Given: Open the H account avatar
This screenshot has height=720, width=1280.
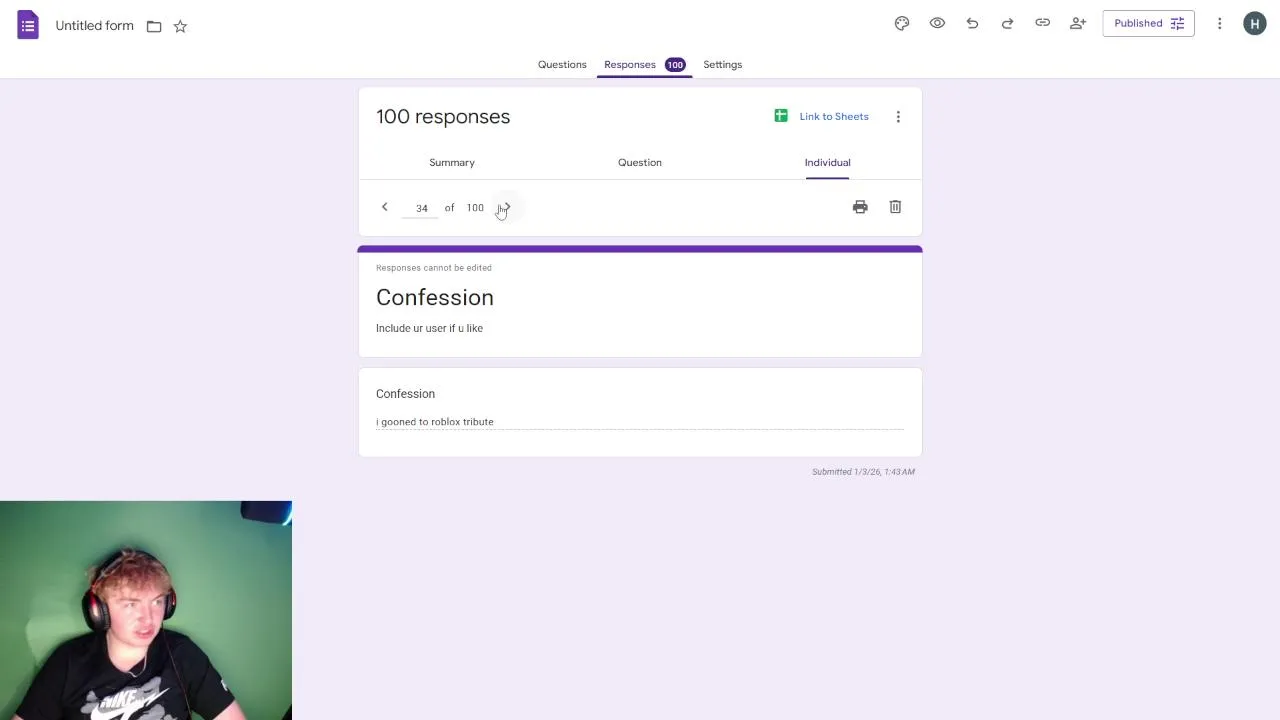Looking at the screenshot, I should point(1255,23).
